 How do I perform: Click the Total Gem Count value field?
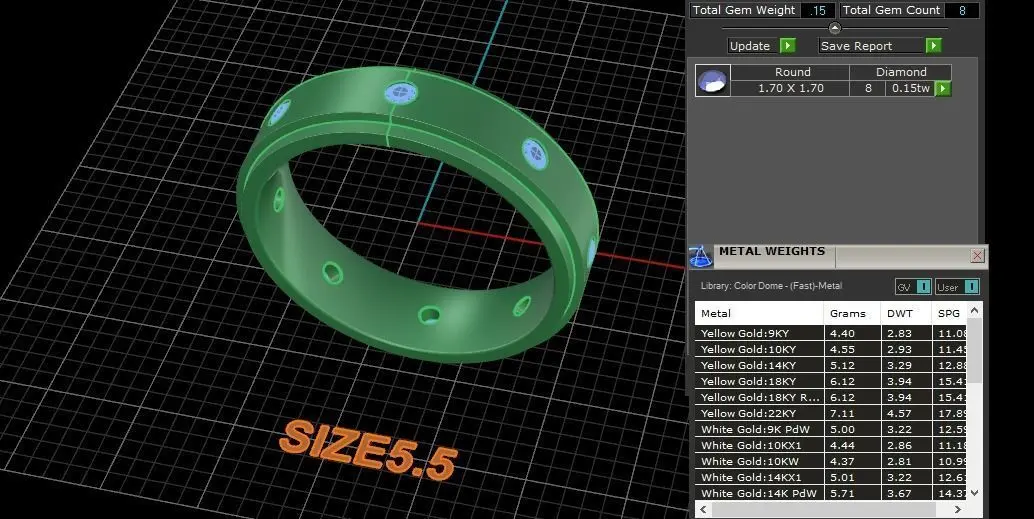click(962, 11)
